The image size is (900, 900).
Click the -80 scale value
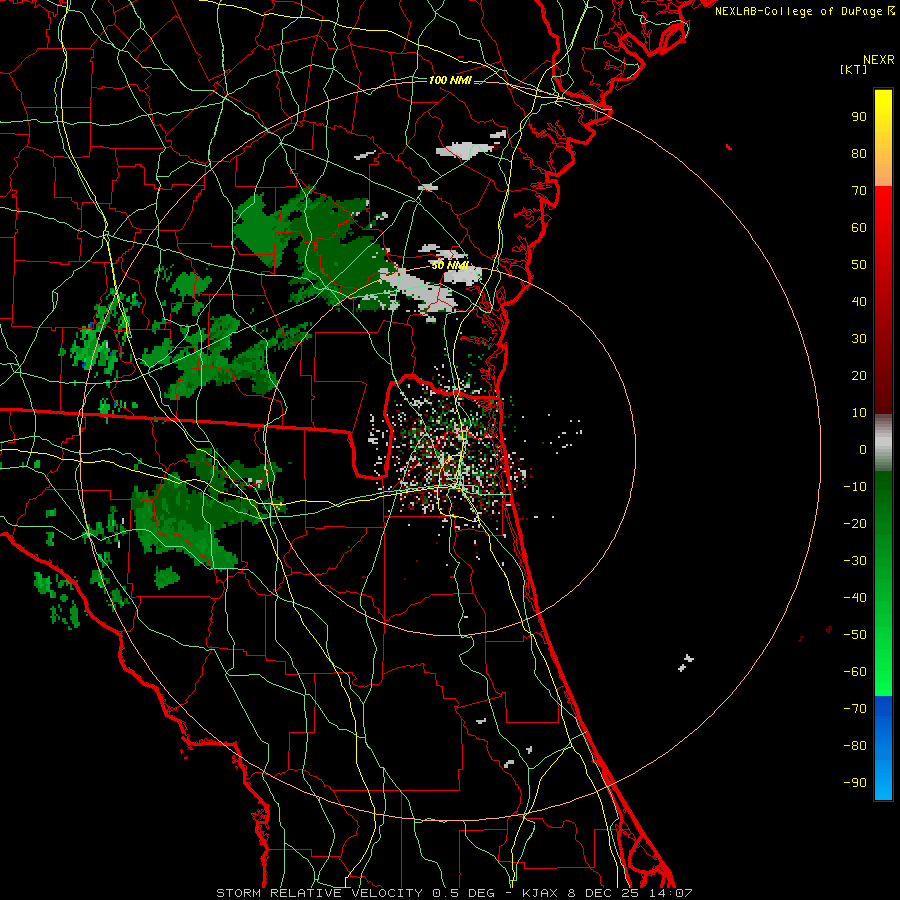[x=855, y=746]
